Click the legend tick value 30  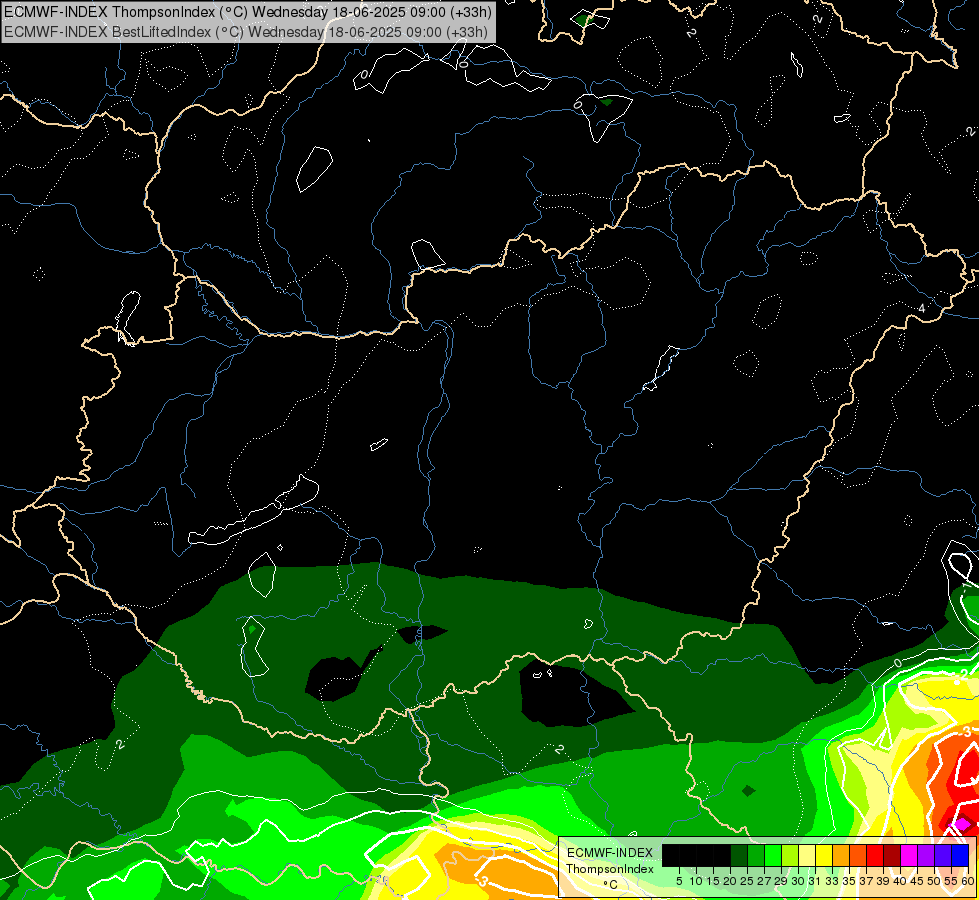tap(798, 881)
